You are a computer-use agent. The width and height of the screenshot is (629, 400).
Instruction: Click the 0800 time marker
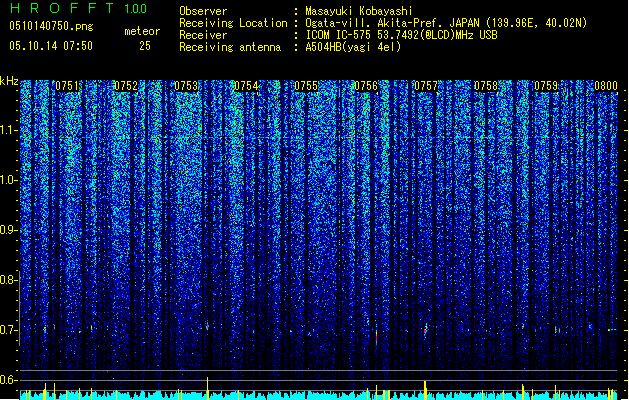(x=606, y=86)
